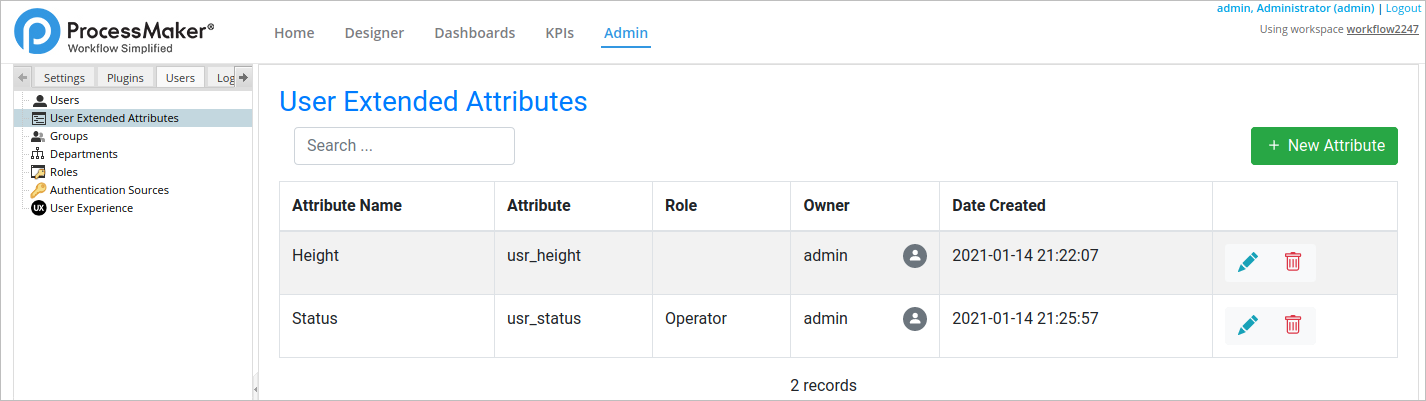Click the owner avatar icon in Status row
The height and width of the screenshot is (401, 1426).
[x=914, y=319]
